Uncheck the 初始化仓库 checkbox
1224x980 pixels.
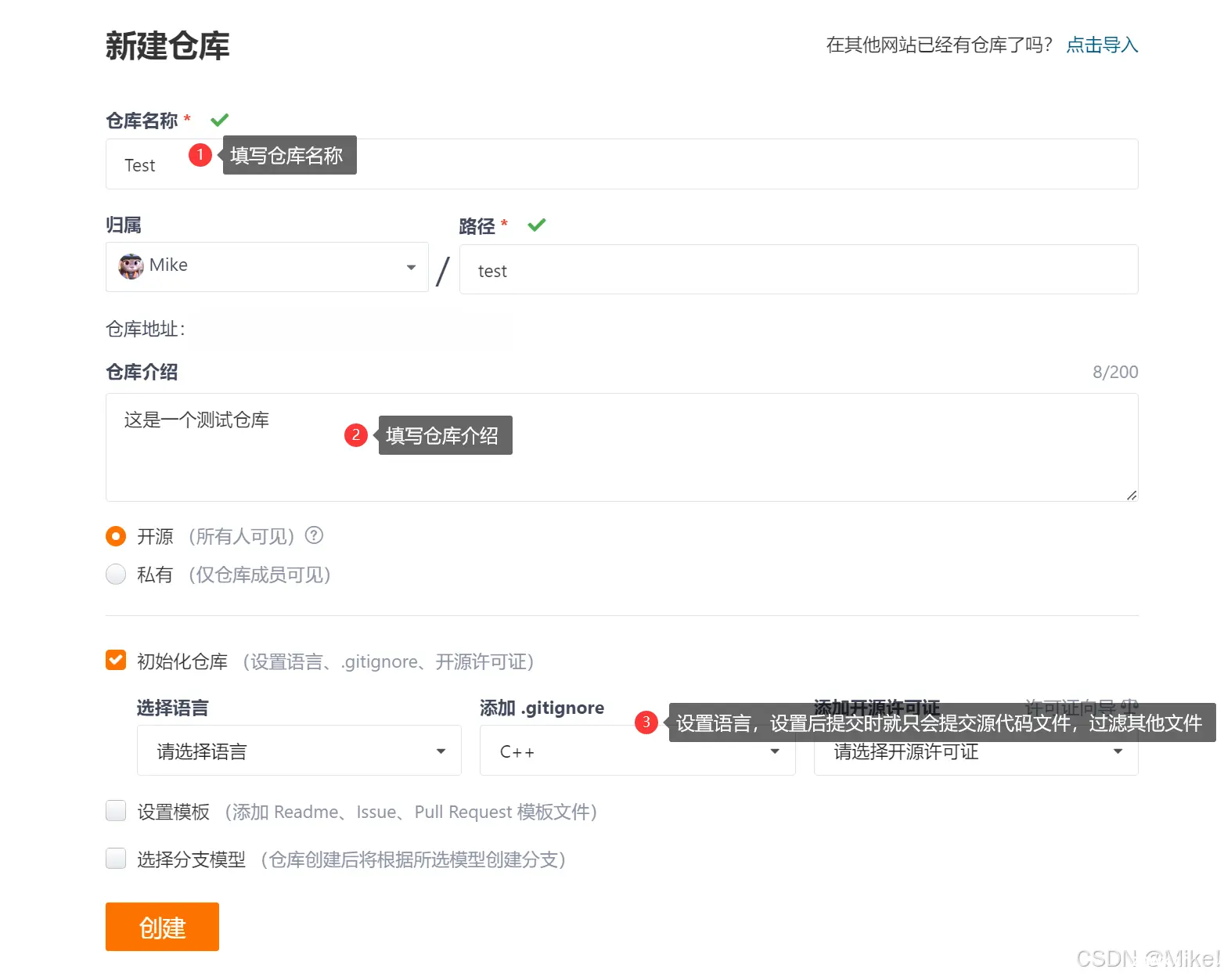pyautogui.click(x=116, y=660)
